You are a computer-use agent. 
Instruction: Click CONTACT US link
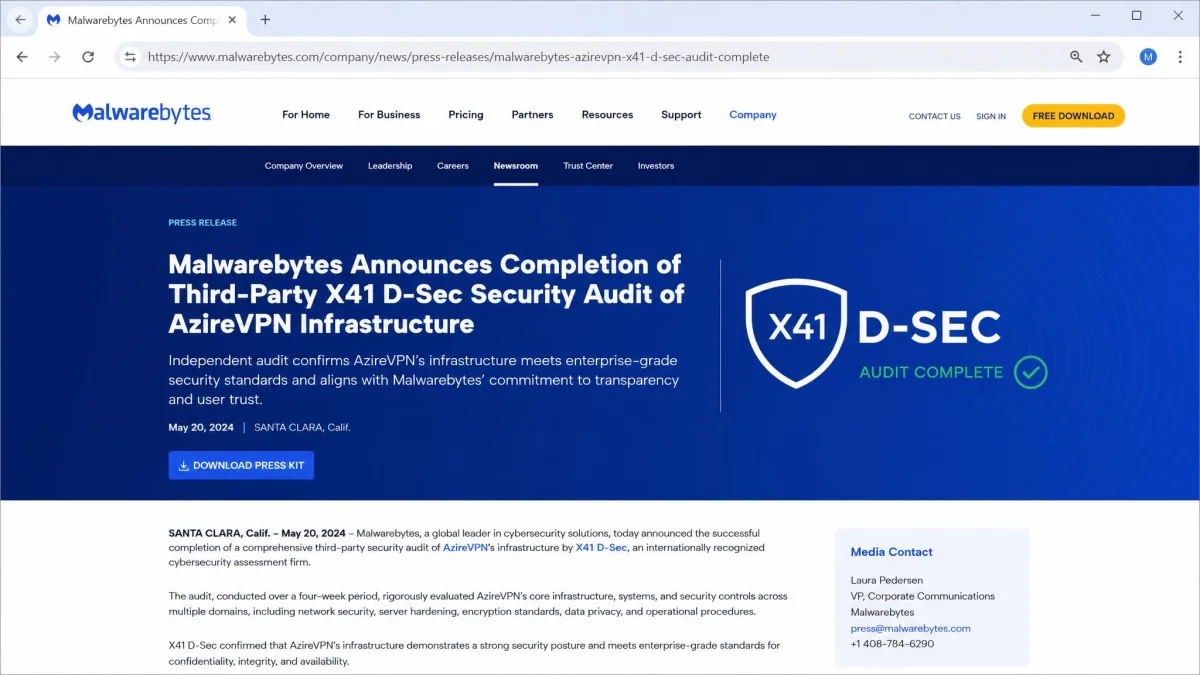pyautogui.click(x=935, y=116)
